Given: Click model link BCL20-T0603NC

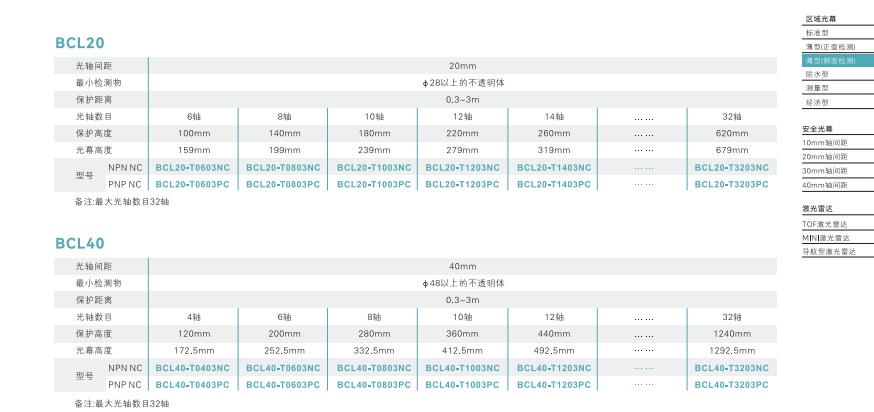Looking at the screenshot, I should click(x=193, y=168).
